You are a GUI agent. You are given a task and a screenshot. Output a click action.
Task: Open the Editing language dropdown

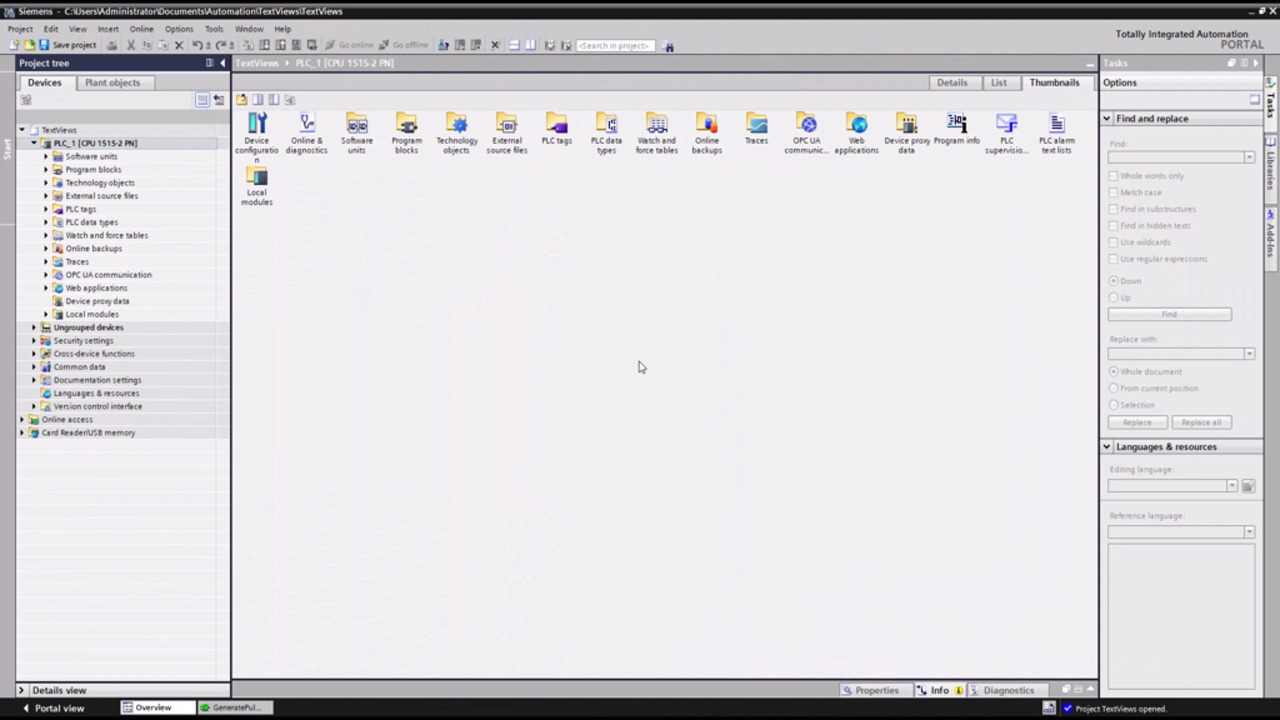click(x=1231, y=486)
